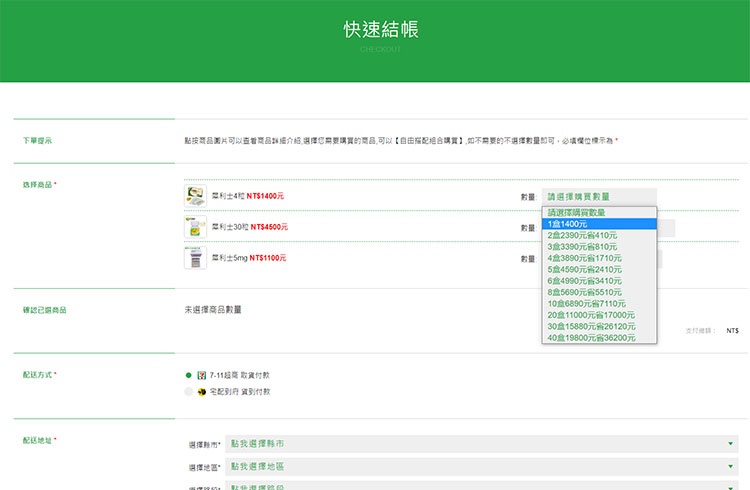Choose option 3盒3390元省810元
This screenshot has height=490, width=750.
point(599,247)
